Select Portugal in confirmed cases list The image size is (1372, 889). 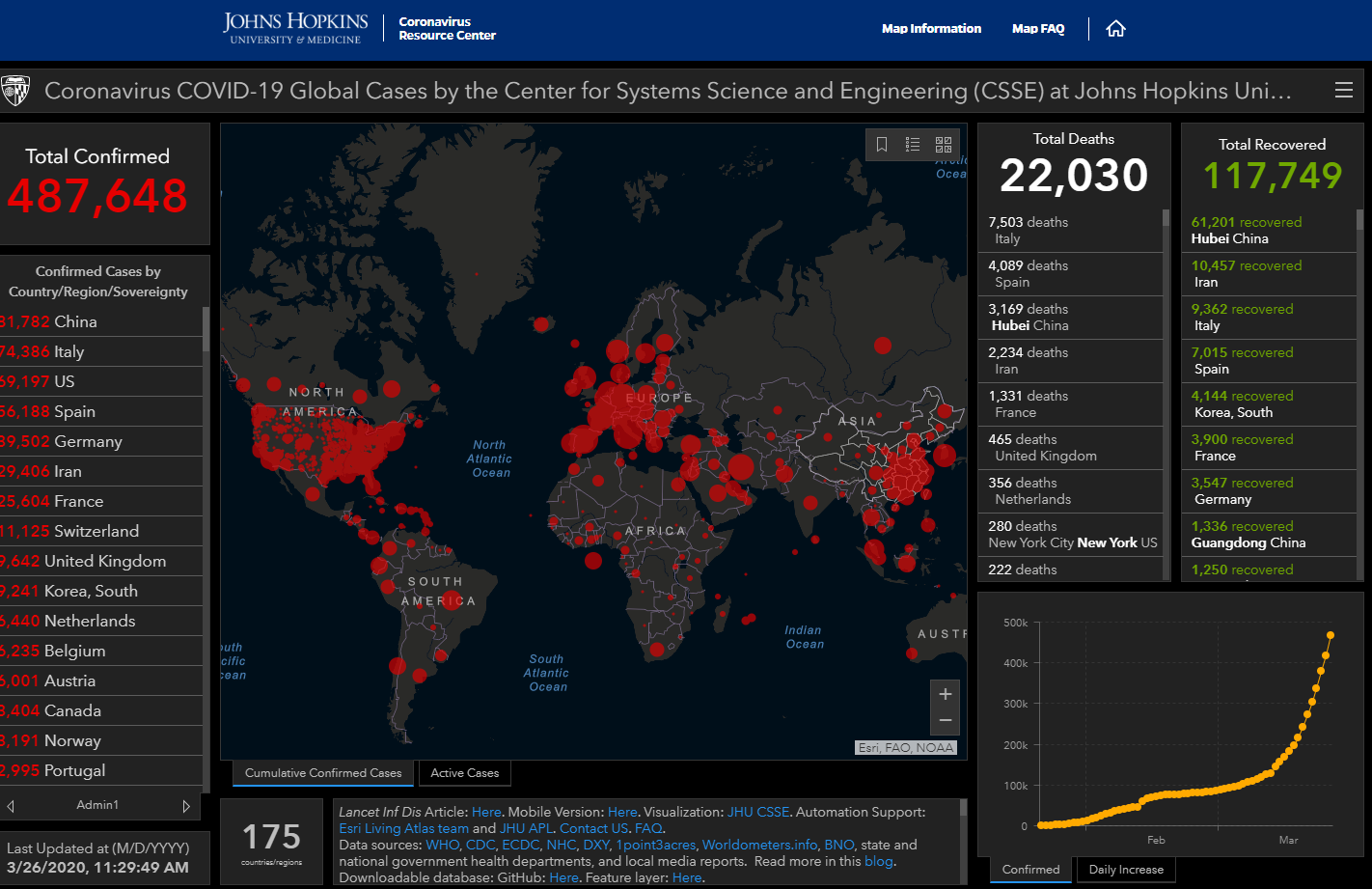coord(101,770)
